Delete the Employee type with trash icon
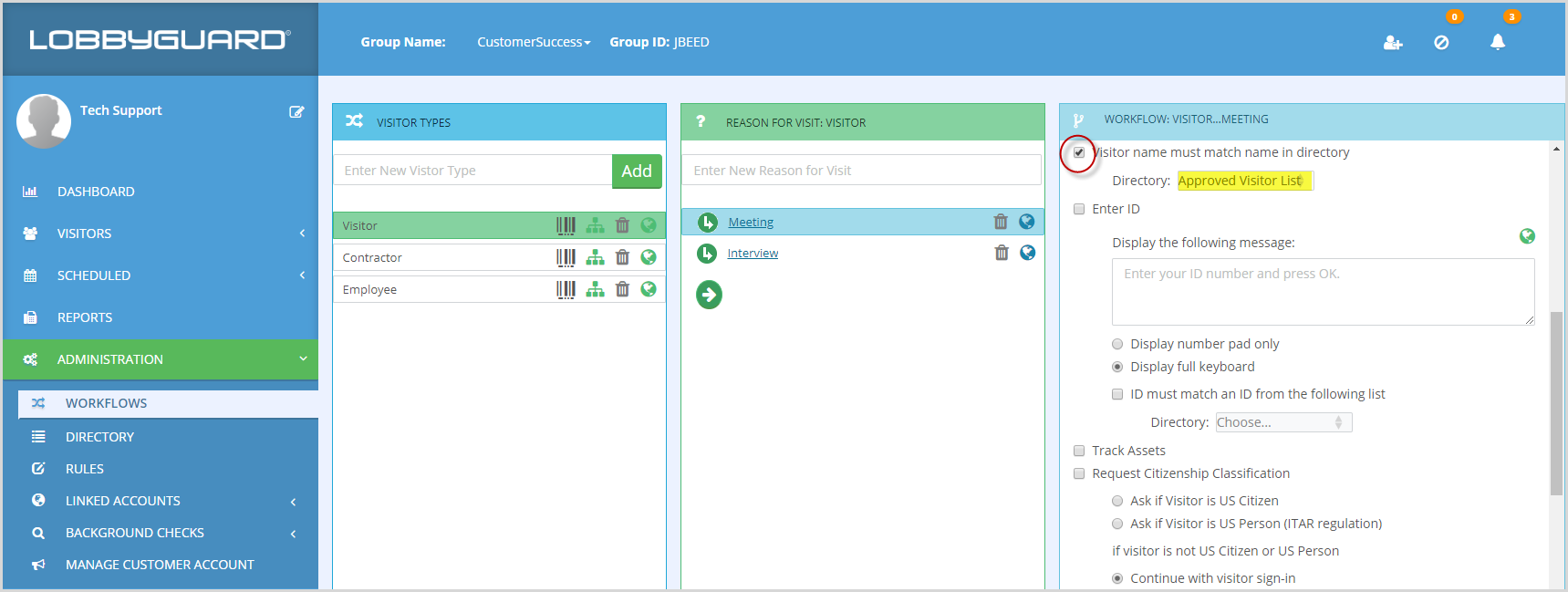1568x592 pixels. pos(622,289)
